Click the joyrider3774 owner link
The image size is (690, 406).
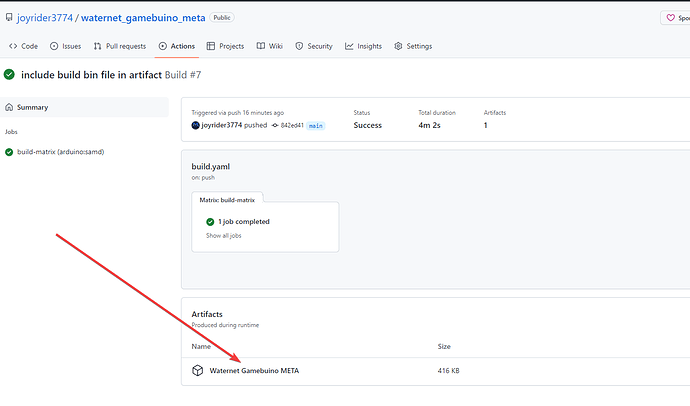pyautogui.click(x=45, y=18)
